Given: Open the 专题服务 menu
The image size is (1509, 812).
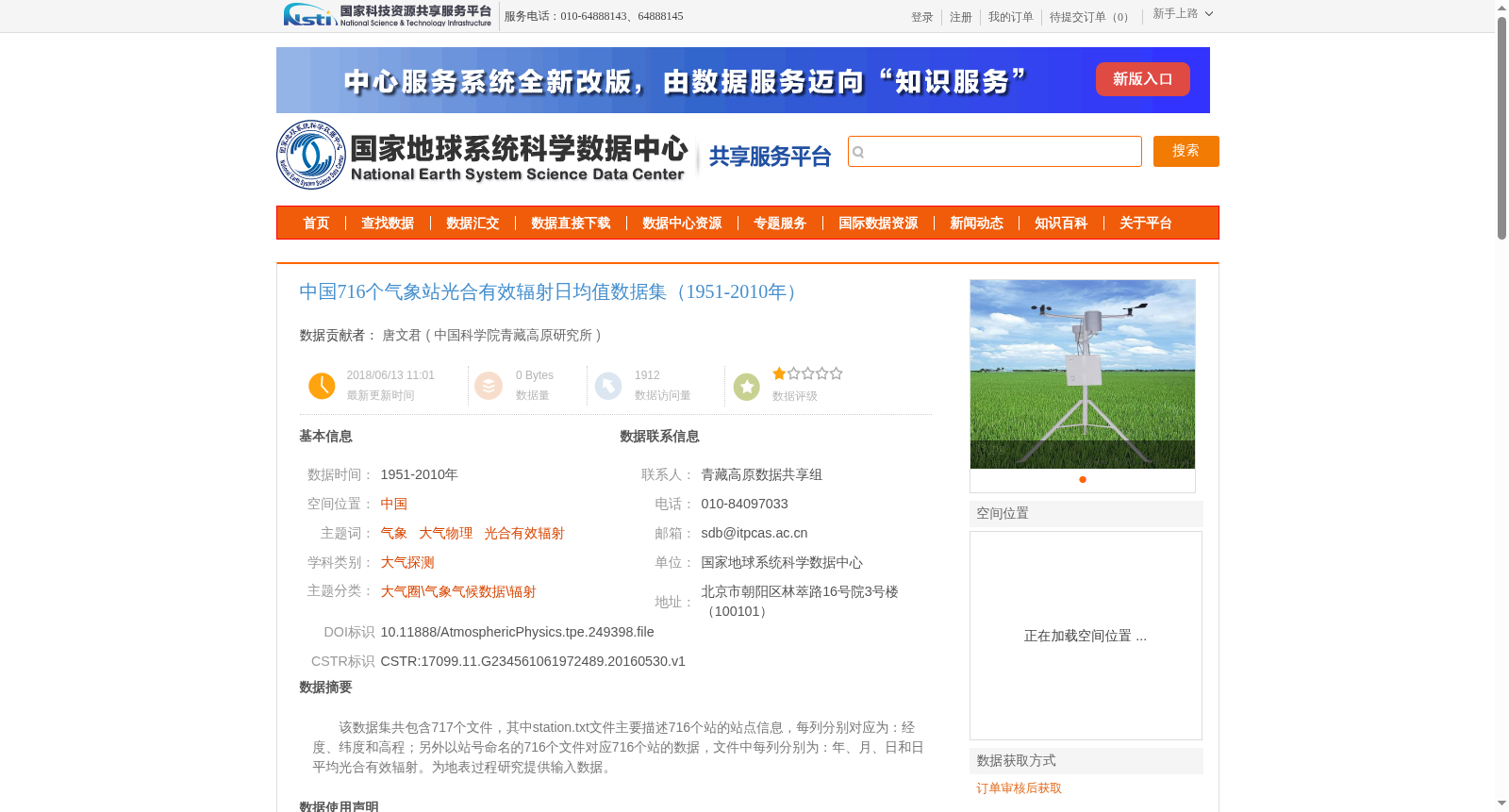Looking at the screenshot, I should tap(780, 223).
